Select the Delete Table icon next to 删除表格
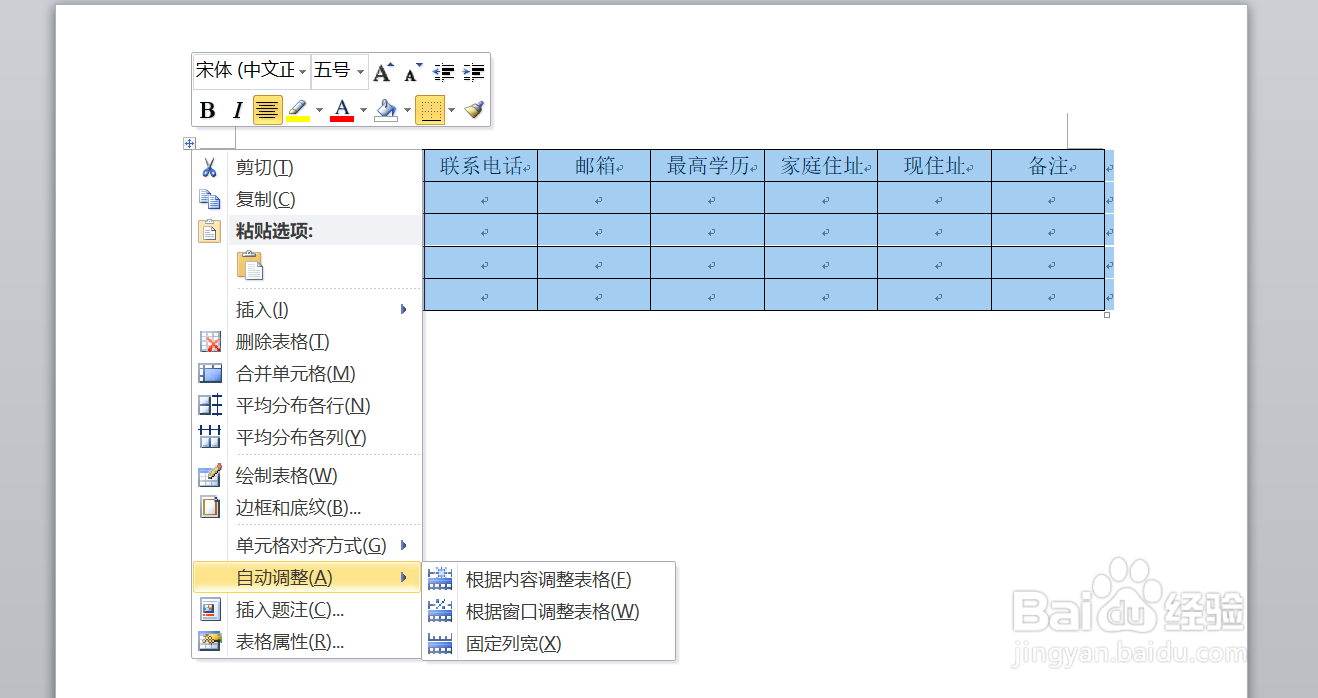This screenshot has height=698, width=1318. click(210, 341)
